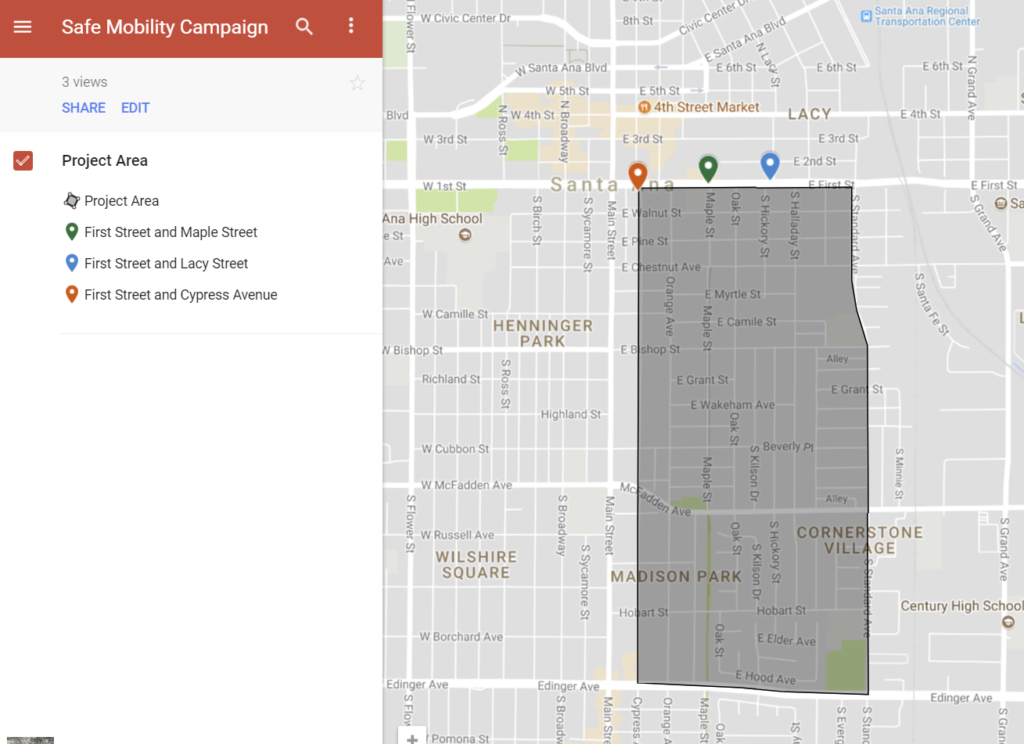Click the blue map pin near E 2nd St
The width and height of the screenshot is (1024, 744).
770,165
